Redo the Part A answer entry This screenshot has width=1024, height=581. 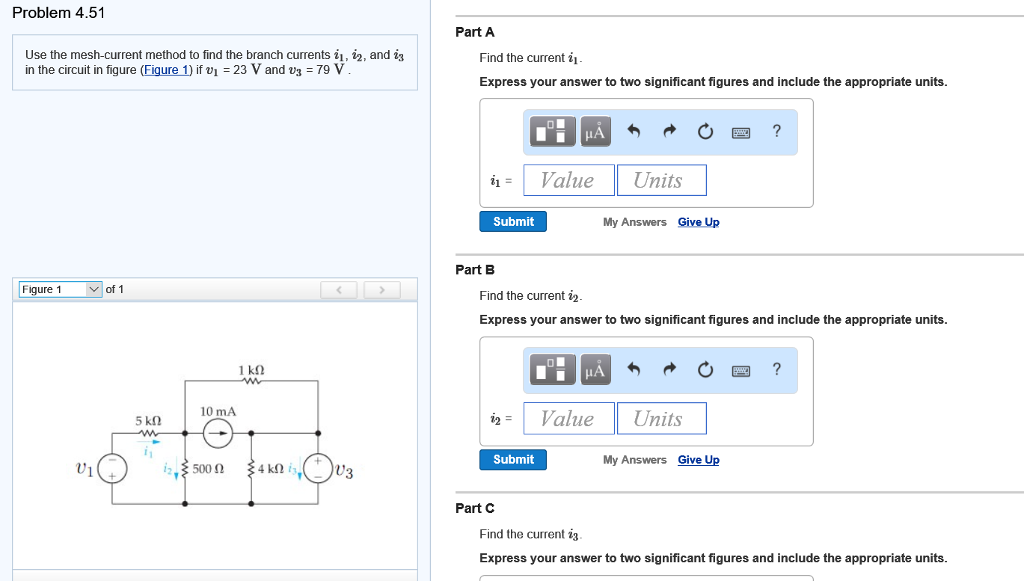click(x=668, y=130)
